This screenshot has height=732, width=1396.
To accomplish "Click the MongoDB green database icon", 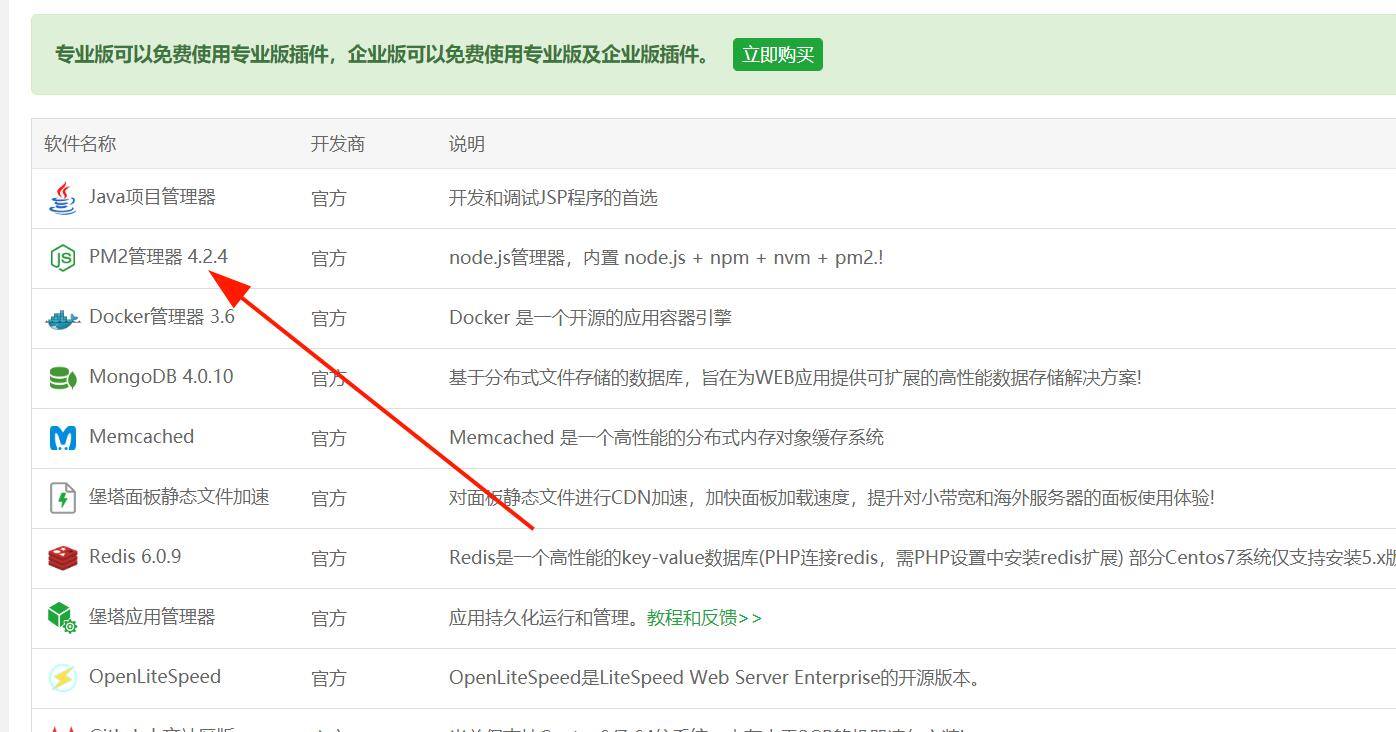I will [x=62, y=378].
